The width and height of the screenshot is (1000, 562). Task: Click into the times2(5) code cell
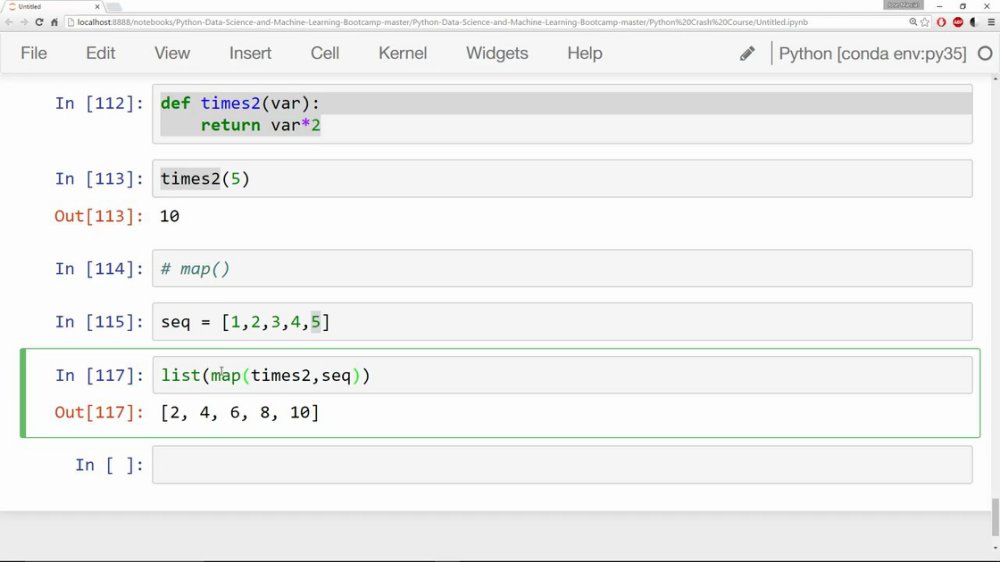[562, 179]
